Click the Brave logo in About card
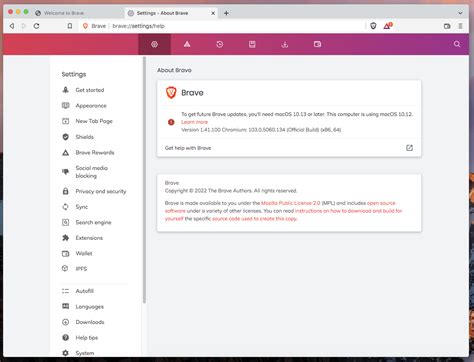The width and height of the screenshot is (474, 362). coord(171,93)
